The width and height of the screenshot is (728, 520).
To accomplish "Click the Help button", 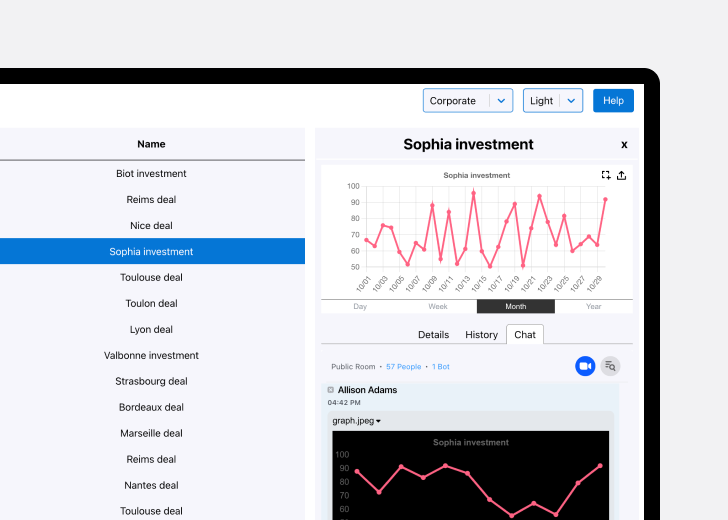I will tap(613, 101).
